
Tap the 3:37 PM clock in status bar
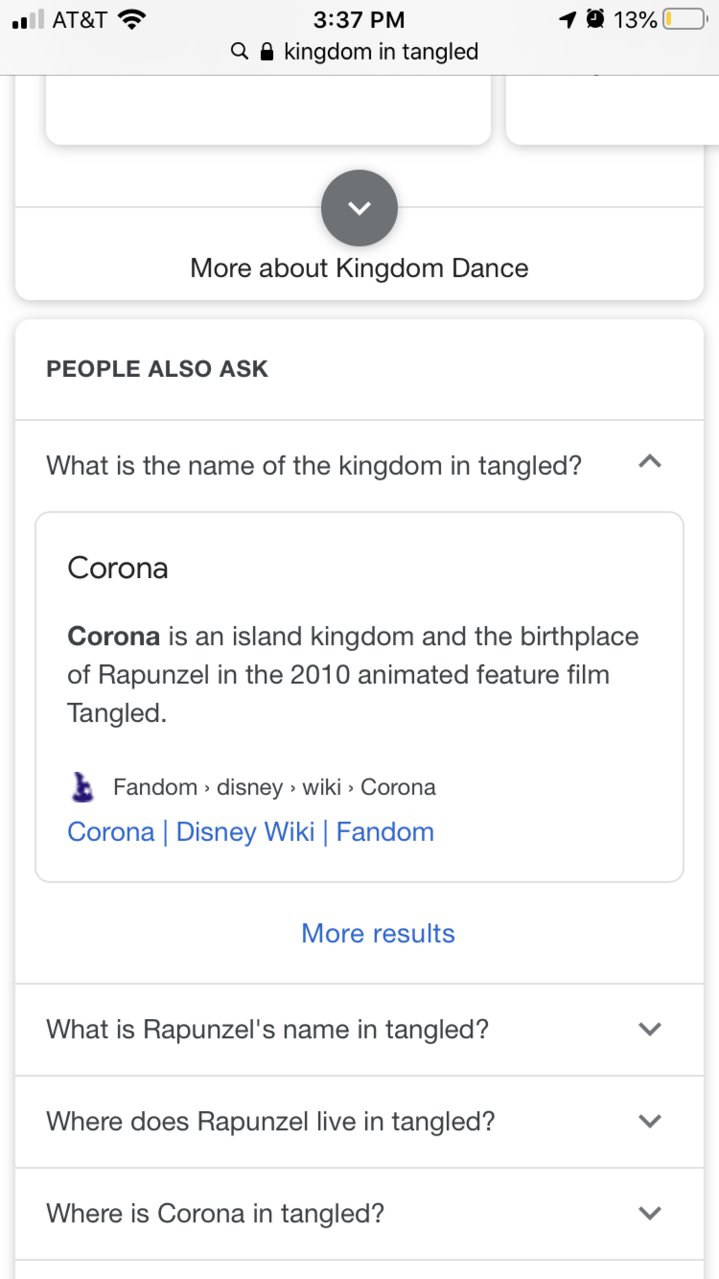(359, 19)
